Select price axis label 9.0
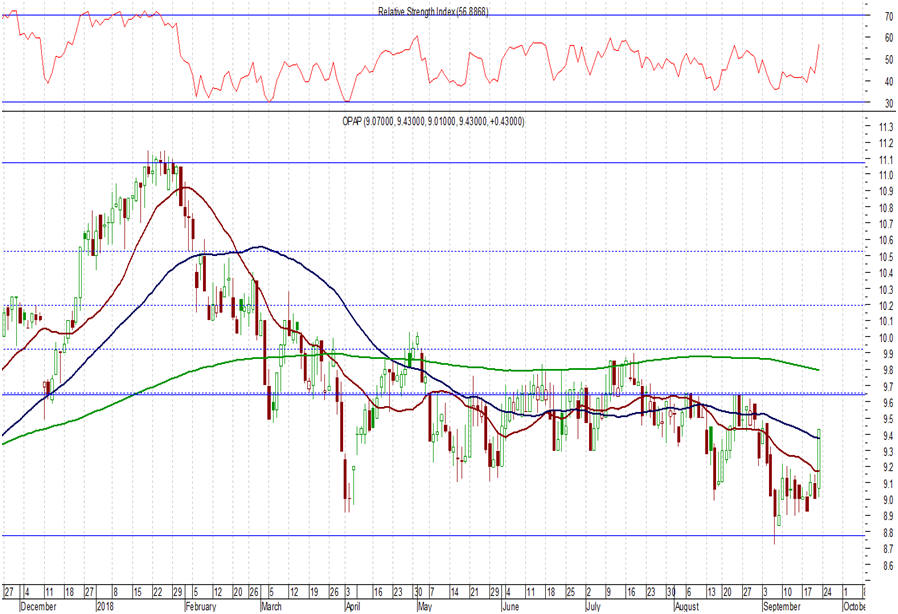 pos(888,500)
